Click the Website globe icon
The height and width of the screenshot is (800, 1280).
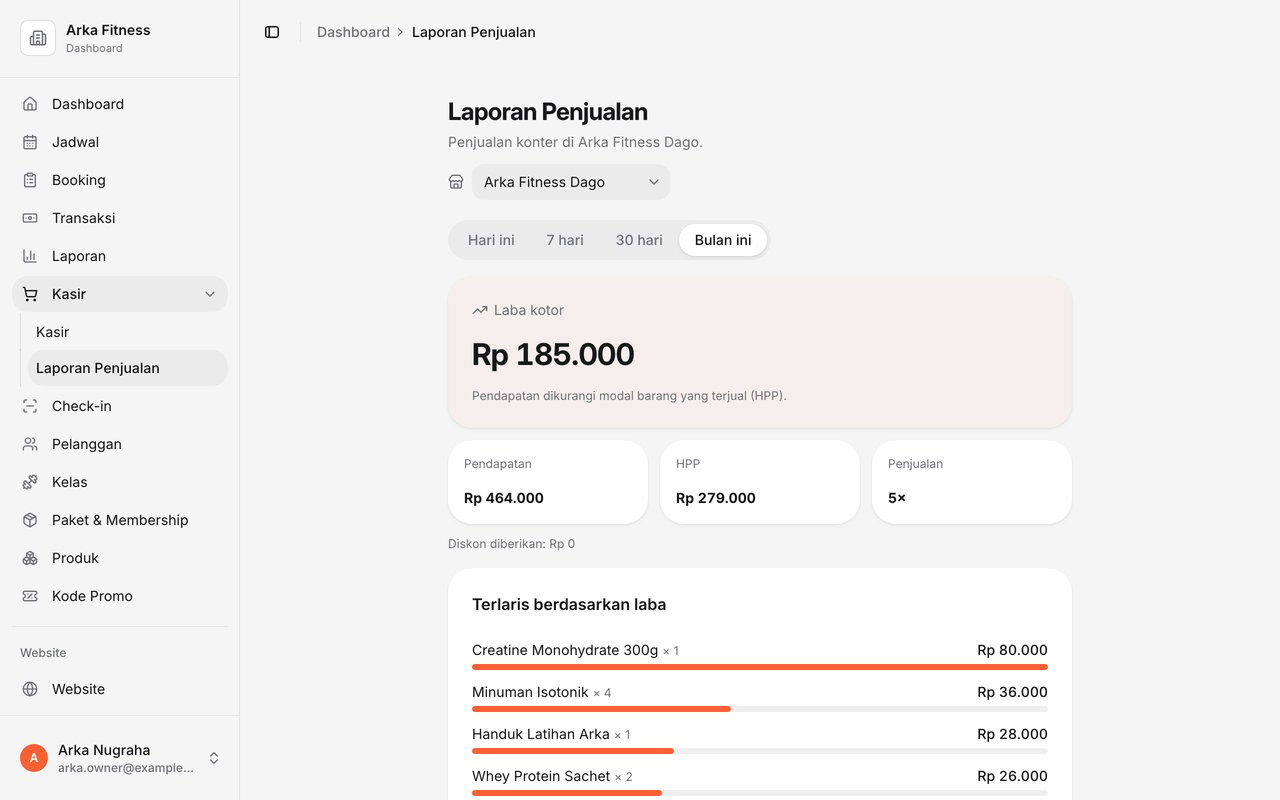tap(30, 689)
